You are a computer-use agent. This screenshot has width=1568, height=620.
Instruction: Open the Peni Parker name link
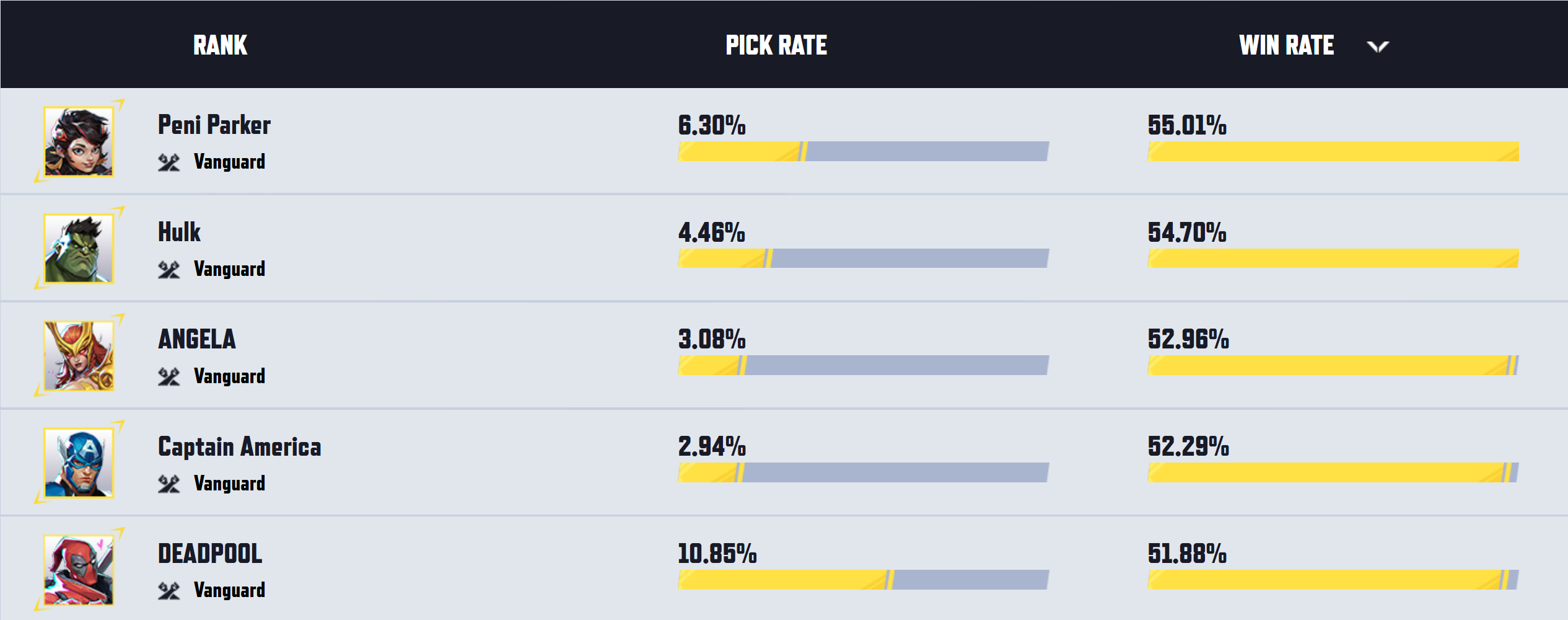click(214, 125)
